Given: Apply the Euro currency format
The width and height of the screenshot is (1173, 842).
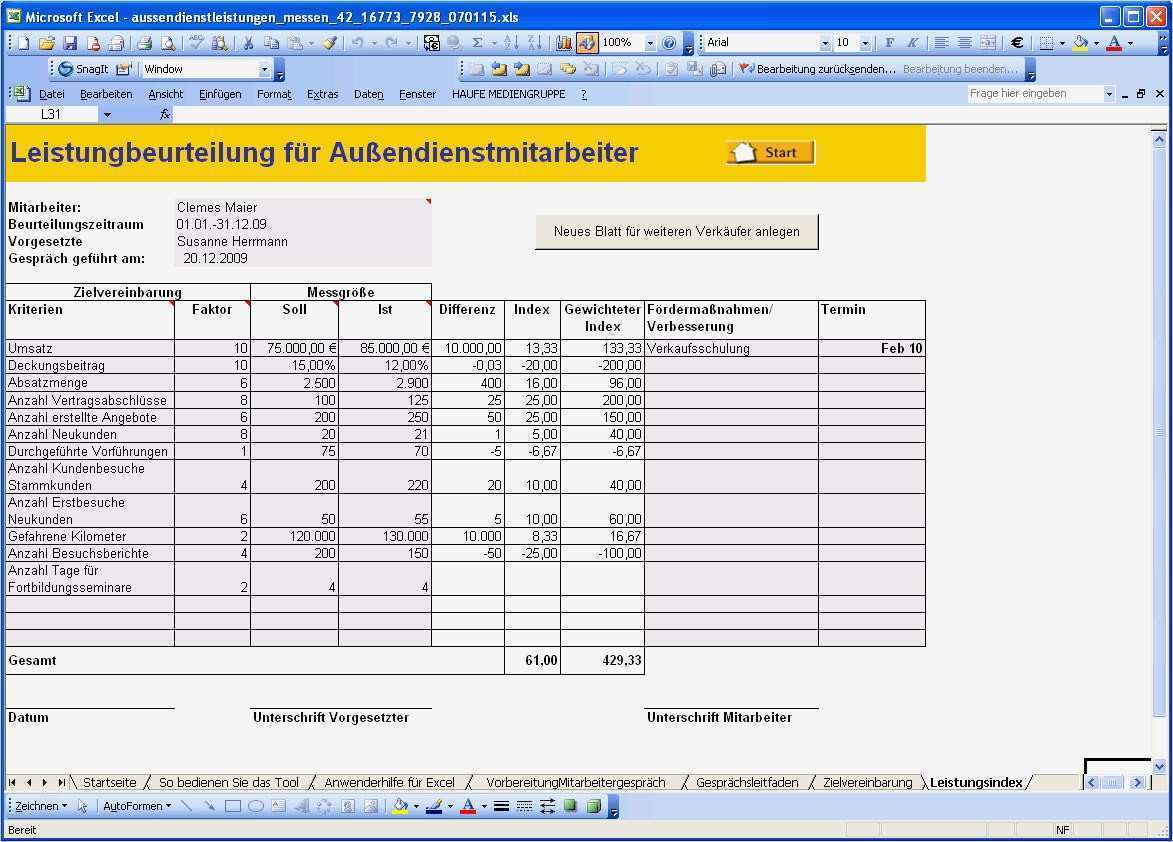Looking at the screenshot, I should (1016, 43).
